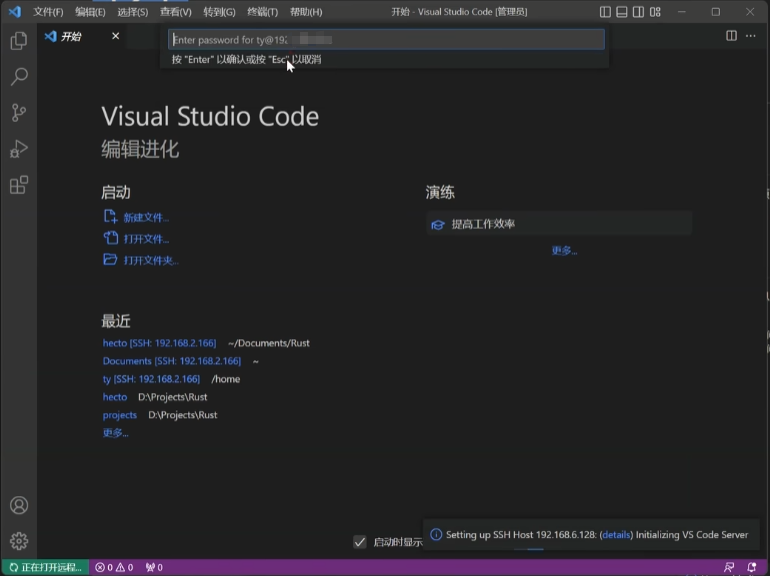Open recent Documents [SSH: 192.168.2.166]
770x576 pixels.
click(x=172, y=361)
